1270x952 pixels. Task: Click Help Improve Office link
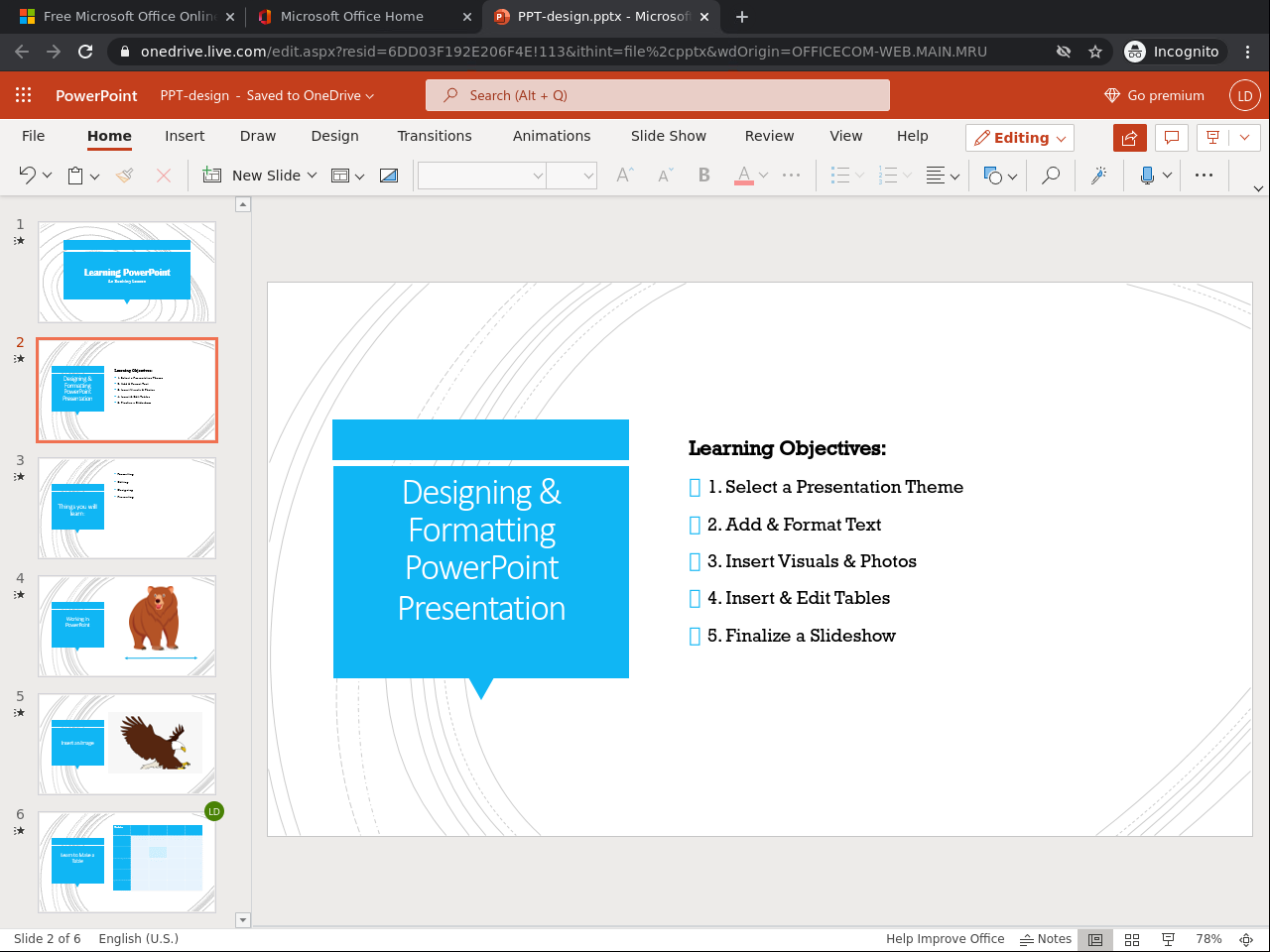point(945,939)
